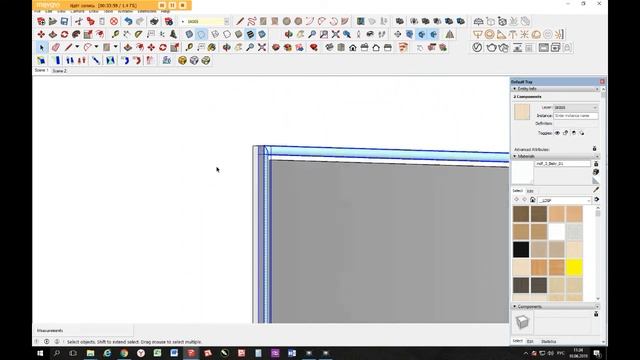640x360 pixels.
Task: Select the pink Eraser tool
Action: [x=56, y=48]
